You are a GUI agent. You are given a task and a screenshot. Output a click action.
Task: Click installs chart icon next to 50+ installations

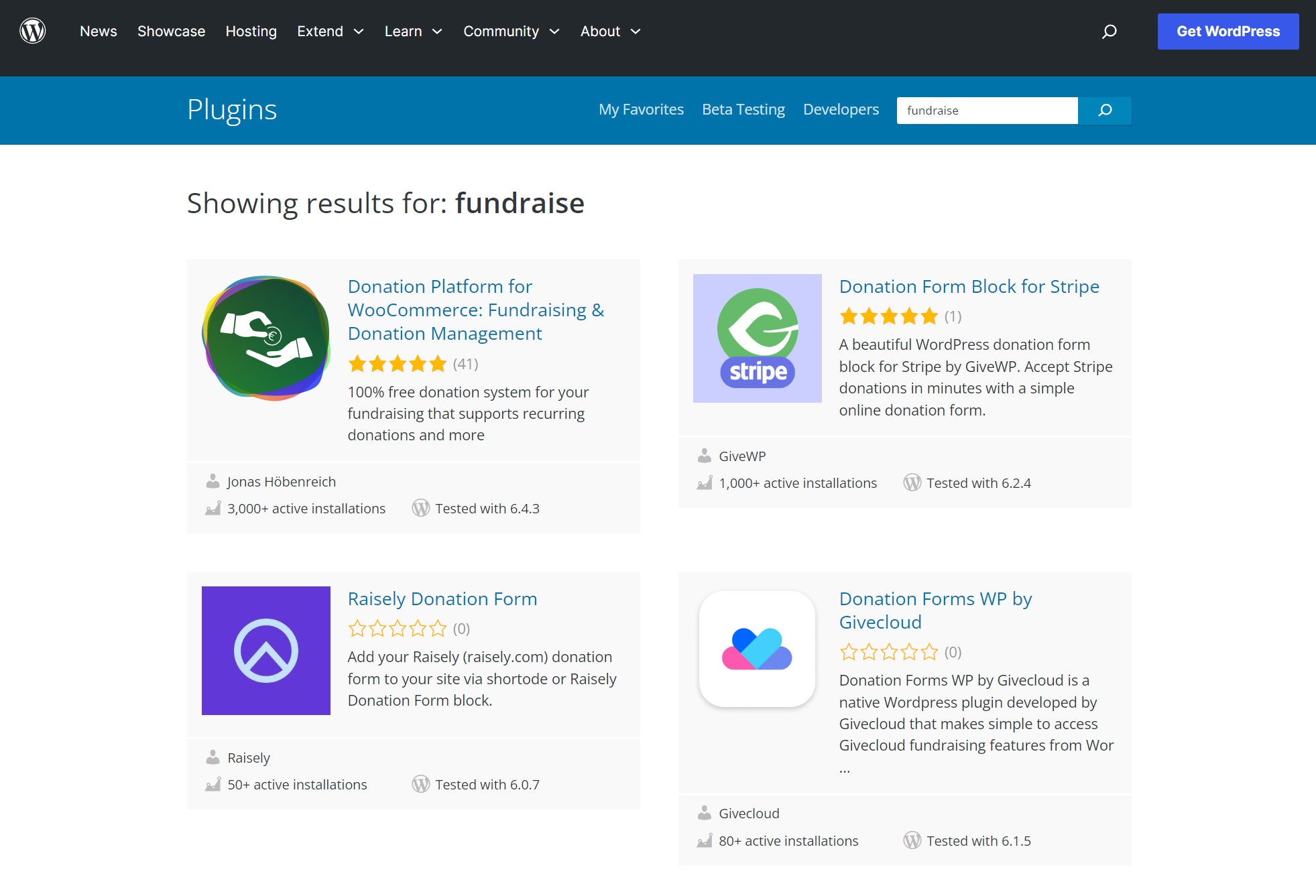tap(213, 785)
